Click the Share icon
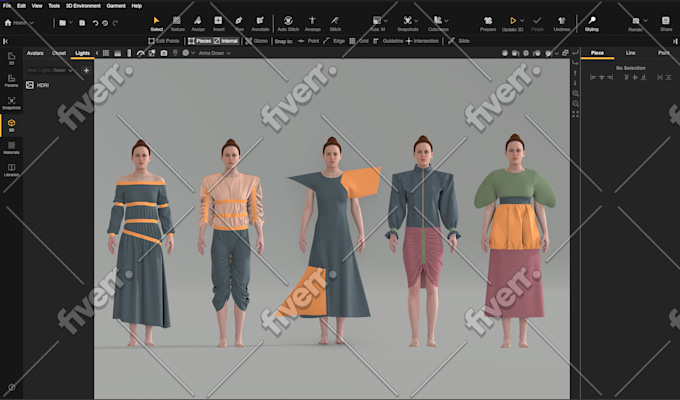 tap(666, 23)
